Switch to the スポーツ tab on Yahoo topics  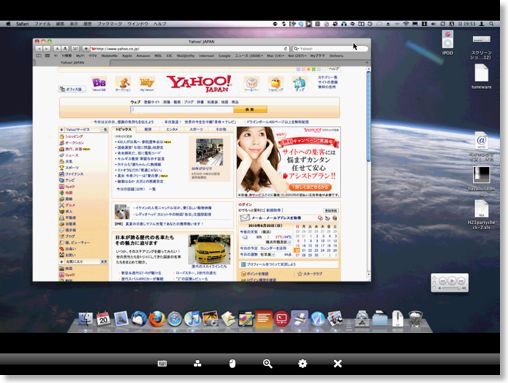(196, 129)
